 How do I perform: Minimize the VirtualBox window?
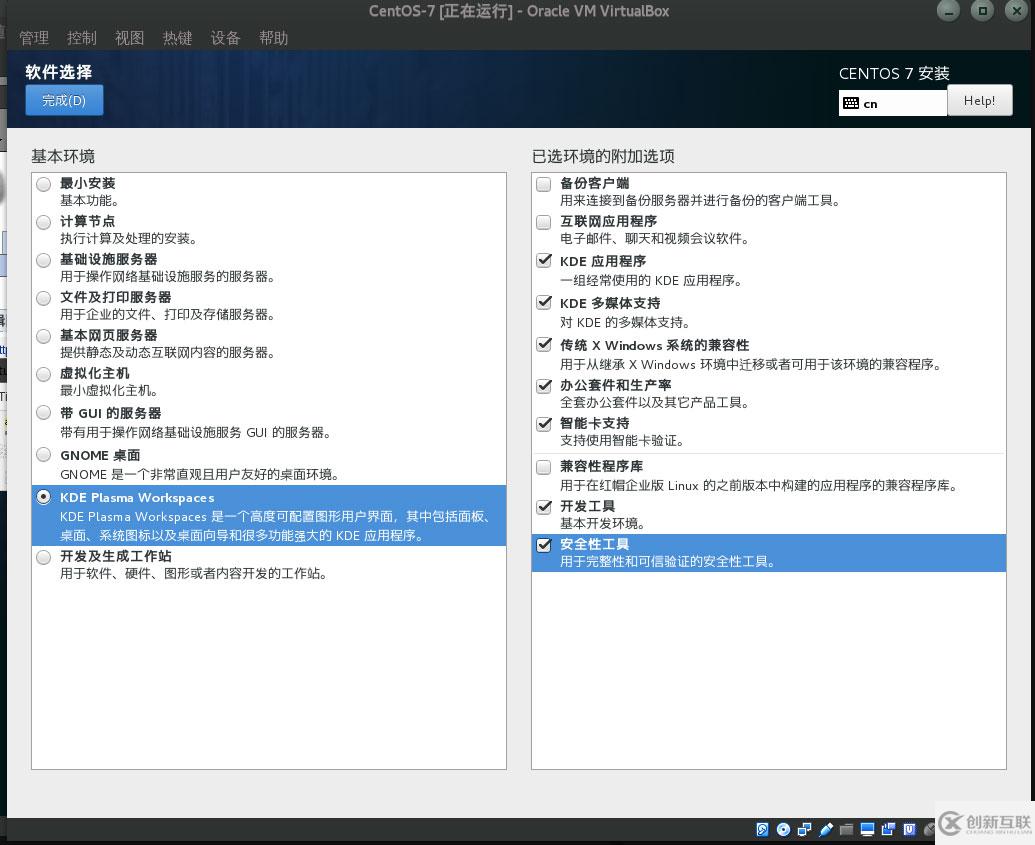tap(949, 11)
